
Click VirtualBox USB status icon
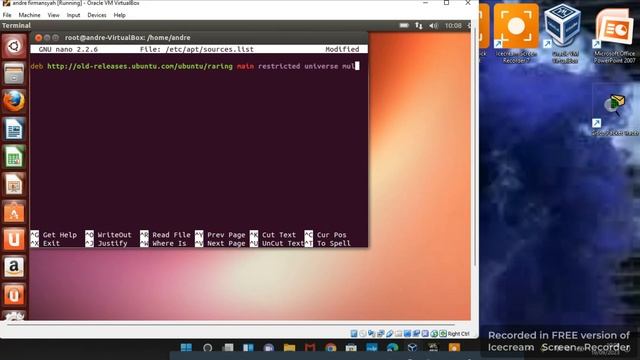click(x=389, y=333)
